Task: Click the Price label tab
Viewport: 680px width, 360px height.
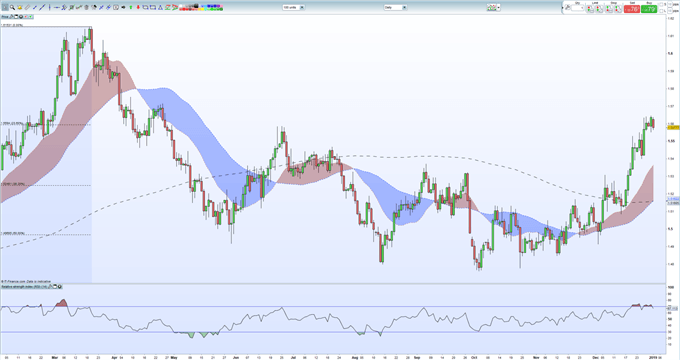Action: pos(5,16)
